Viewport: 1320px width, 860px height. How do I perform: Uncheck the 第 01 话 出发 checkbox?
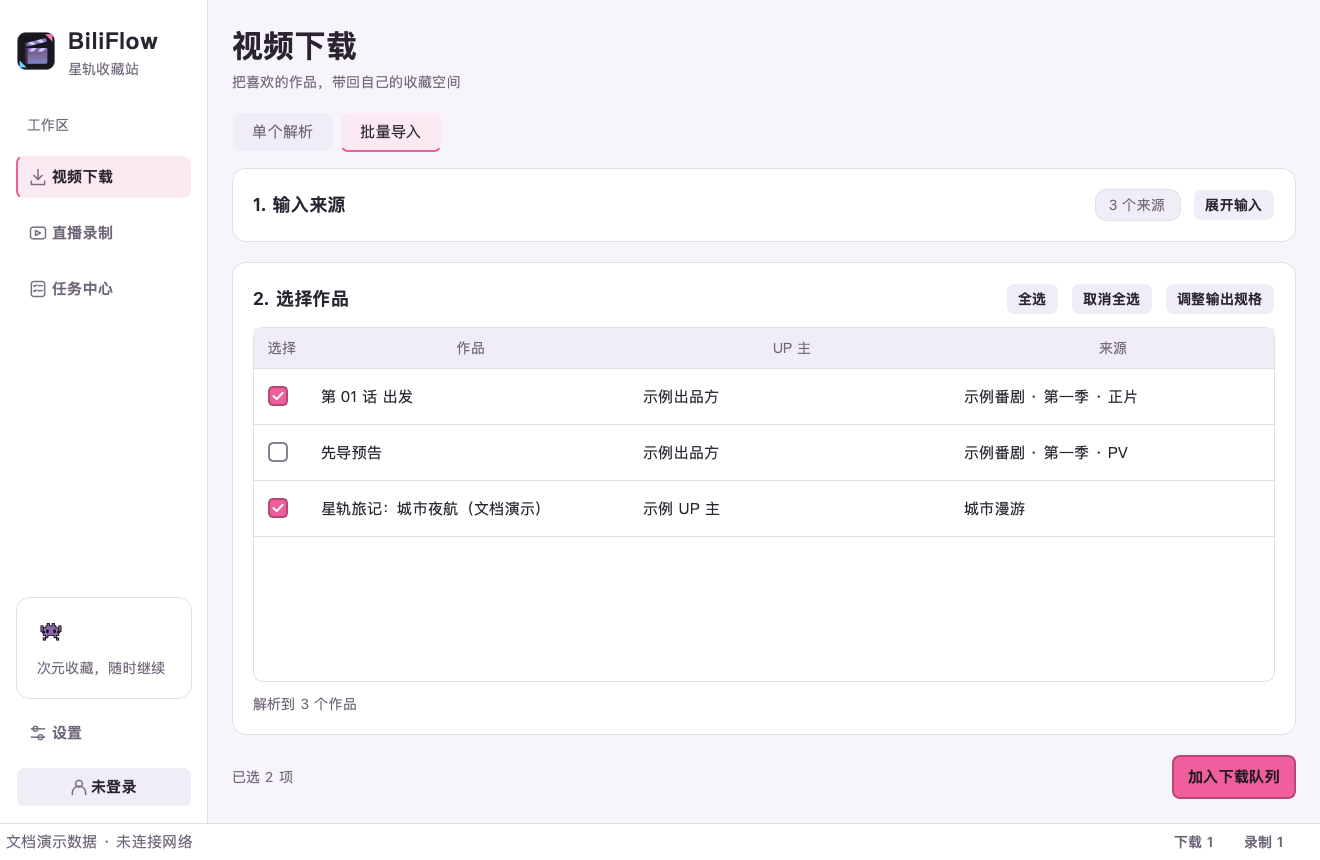(x=278, y=396)
